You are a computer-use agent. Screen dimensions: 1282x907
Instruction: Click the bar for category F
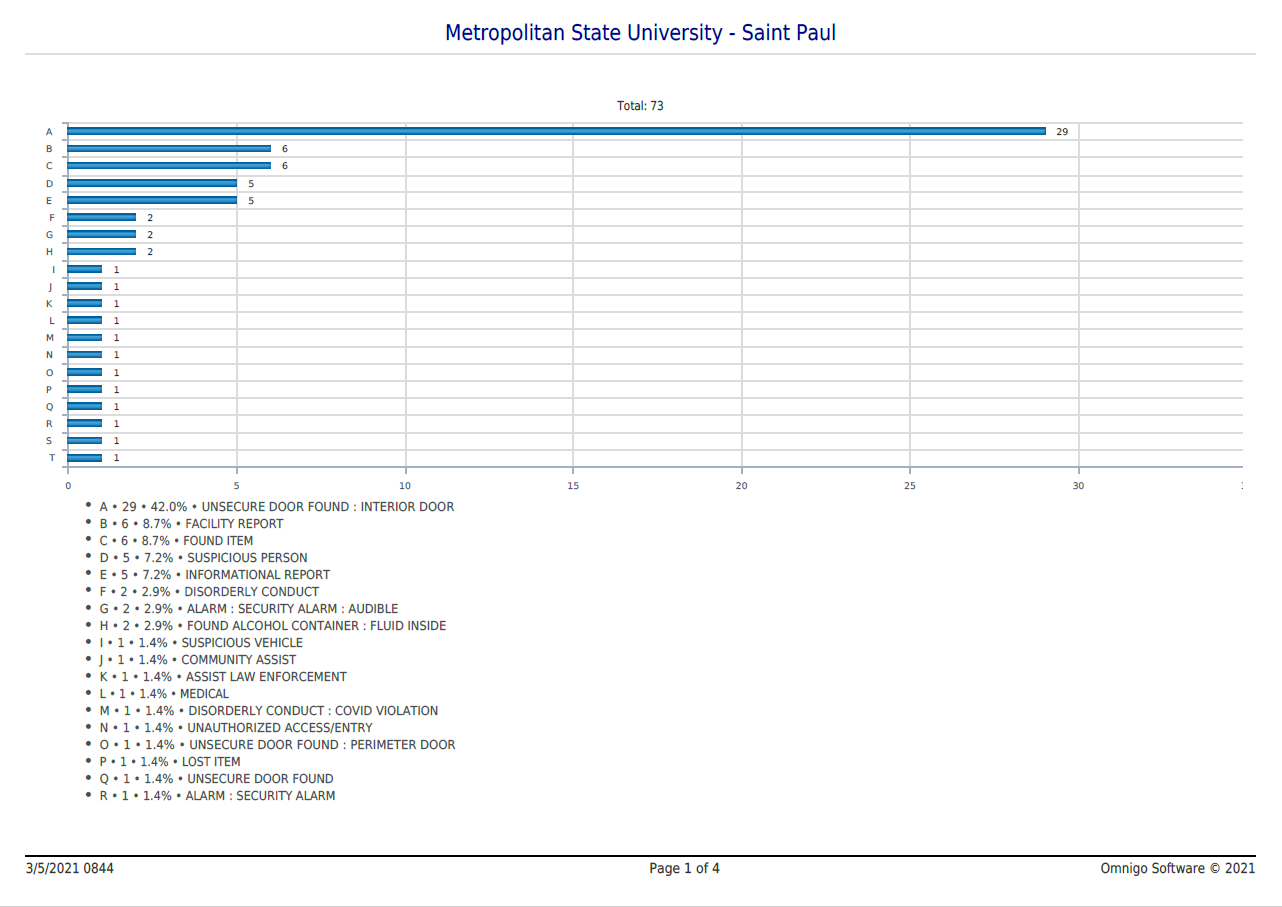pos(101,217)
